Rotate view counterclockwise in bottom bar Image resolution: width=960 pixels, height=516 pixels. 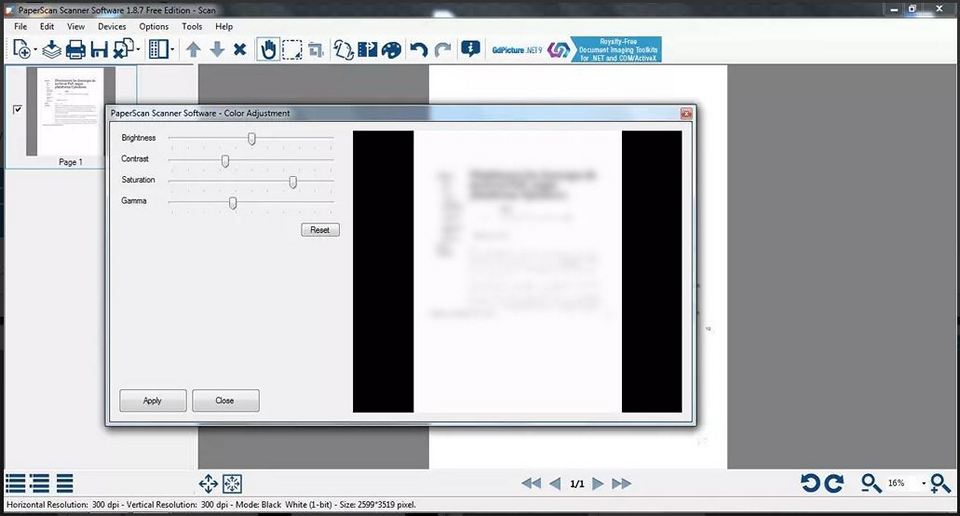pyautogui.click(x=810, y=483)
